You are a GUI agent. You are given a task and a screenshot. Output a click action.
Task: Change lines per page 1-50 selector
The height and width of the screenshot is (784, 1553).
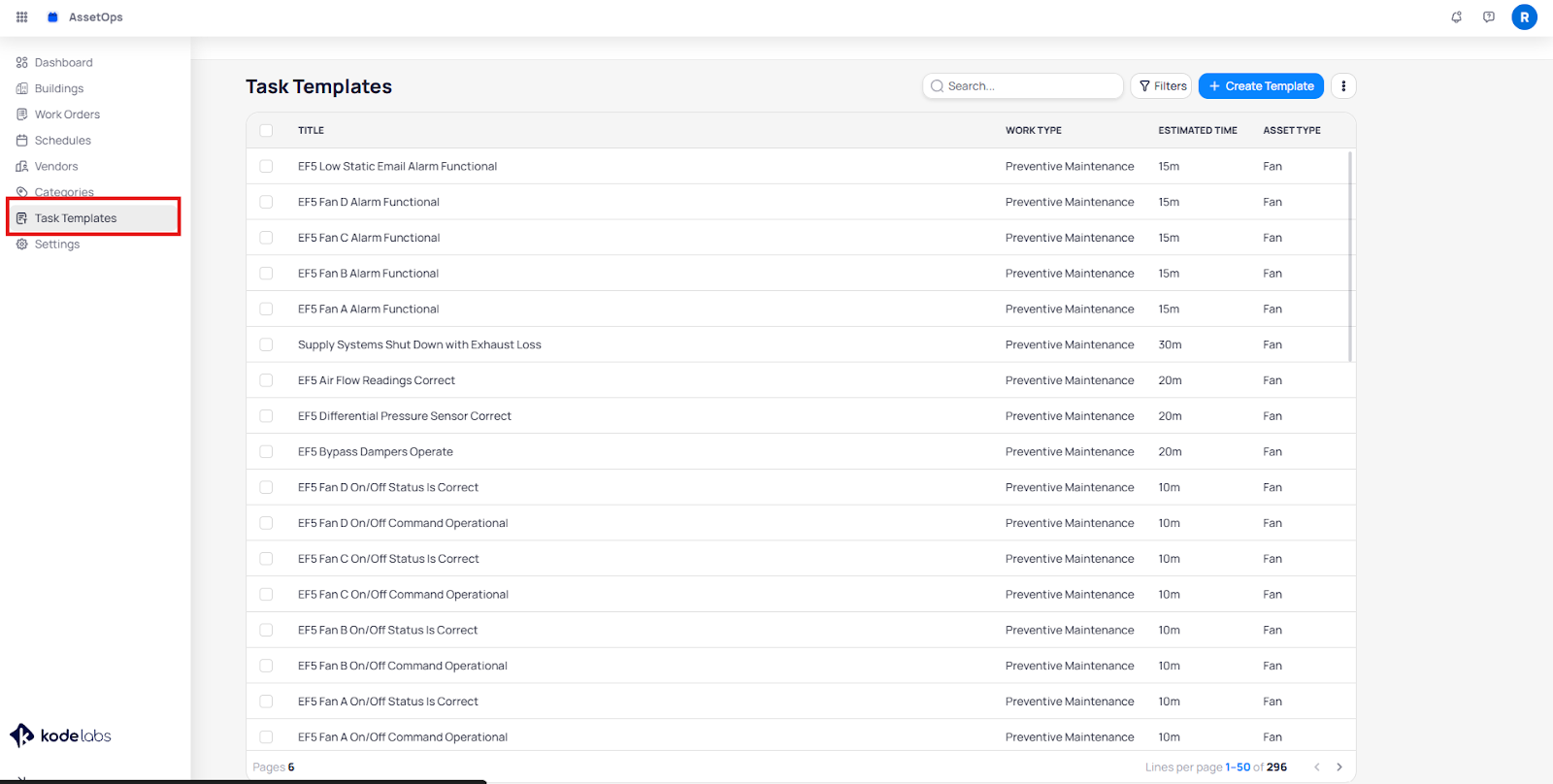pyautogui.click(x=1238, y=768)
